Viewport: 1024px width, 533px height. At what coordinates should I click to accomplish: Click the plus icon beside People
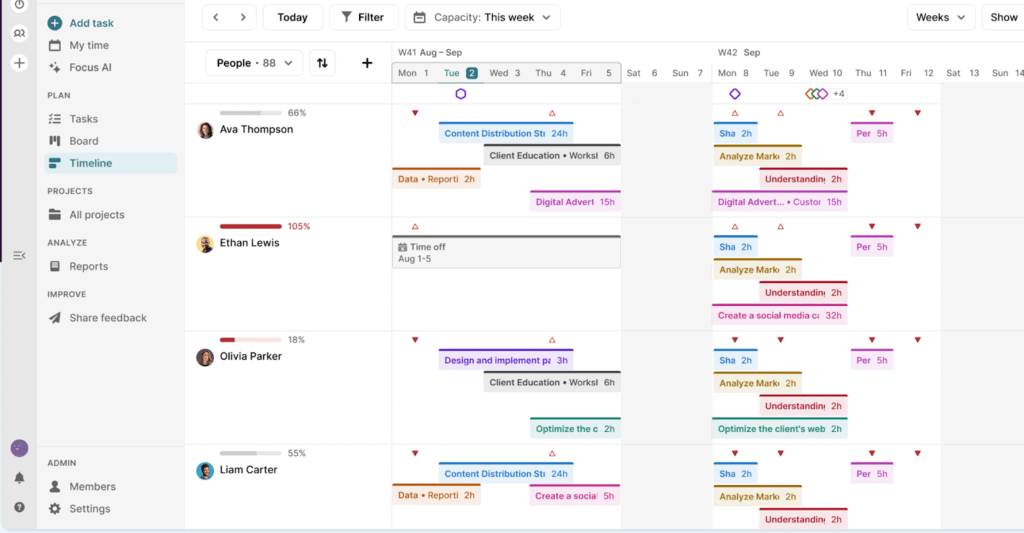(x=367, y=63)
